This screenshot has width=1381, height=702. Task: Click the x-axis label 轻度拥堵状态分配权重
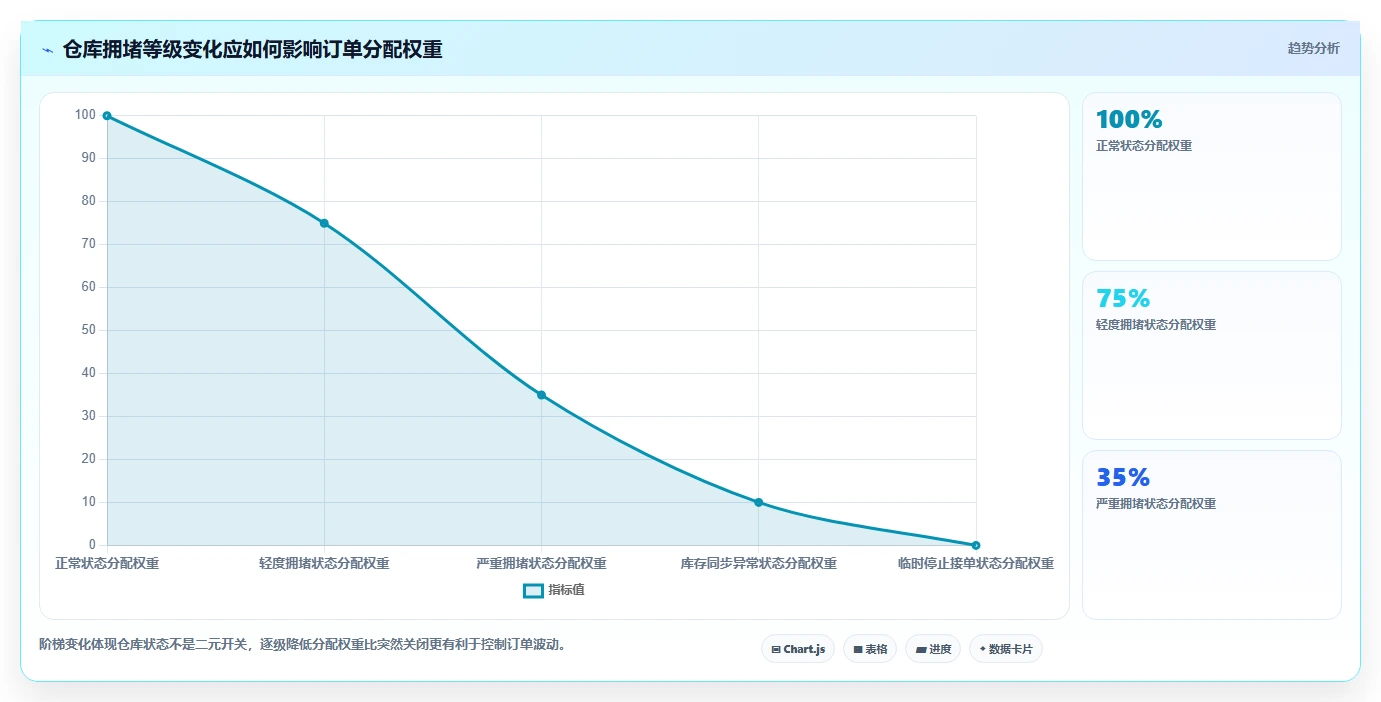pos(324,564)
